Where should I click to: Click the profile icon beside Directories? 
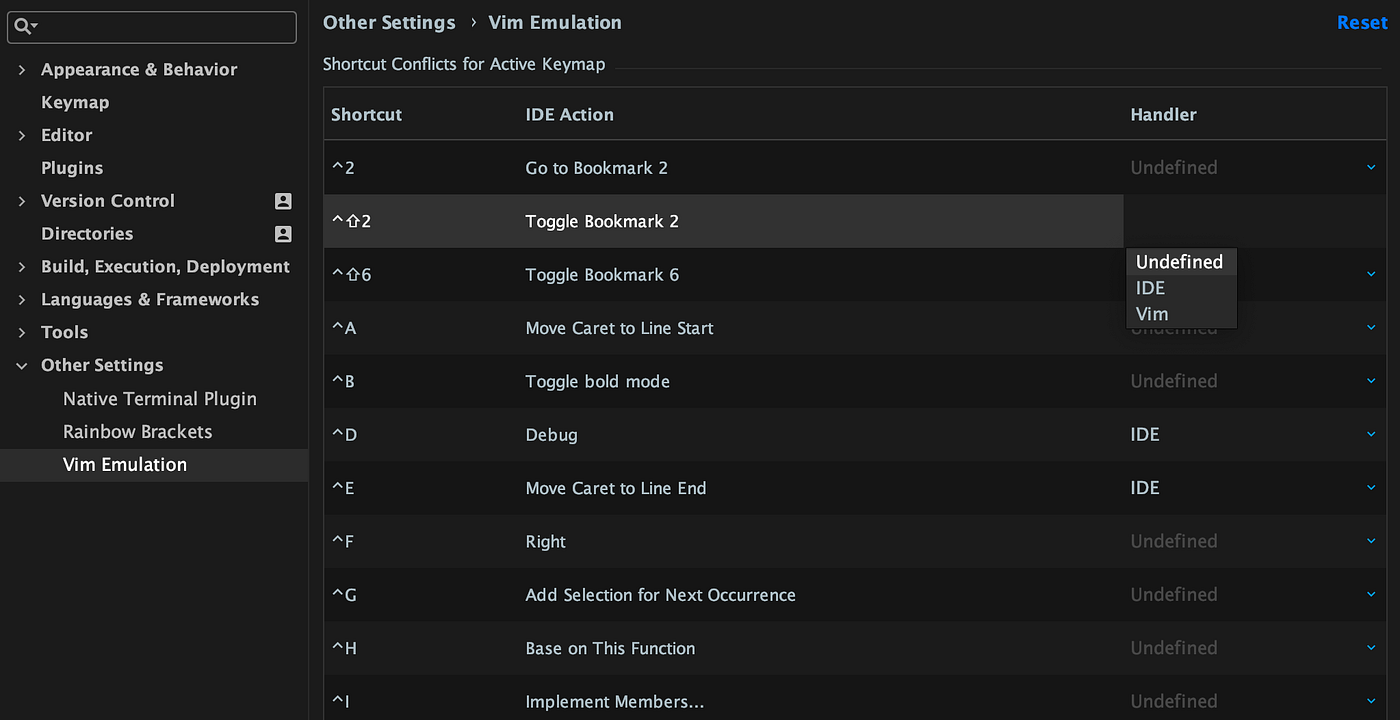[283, 234]
